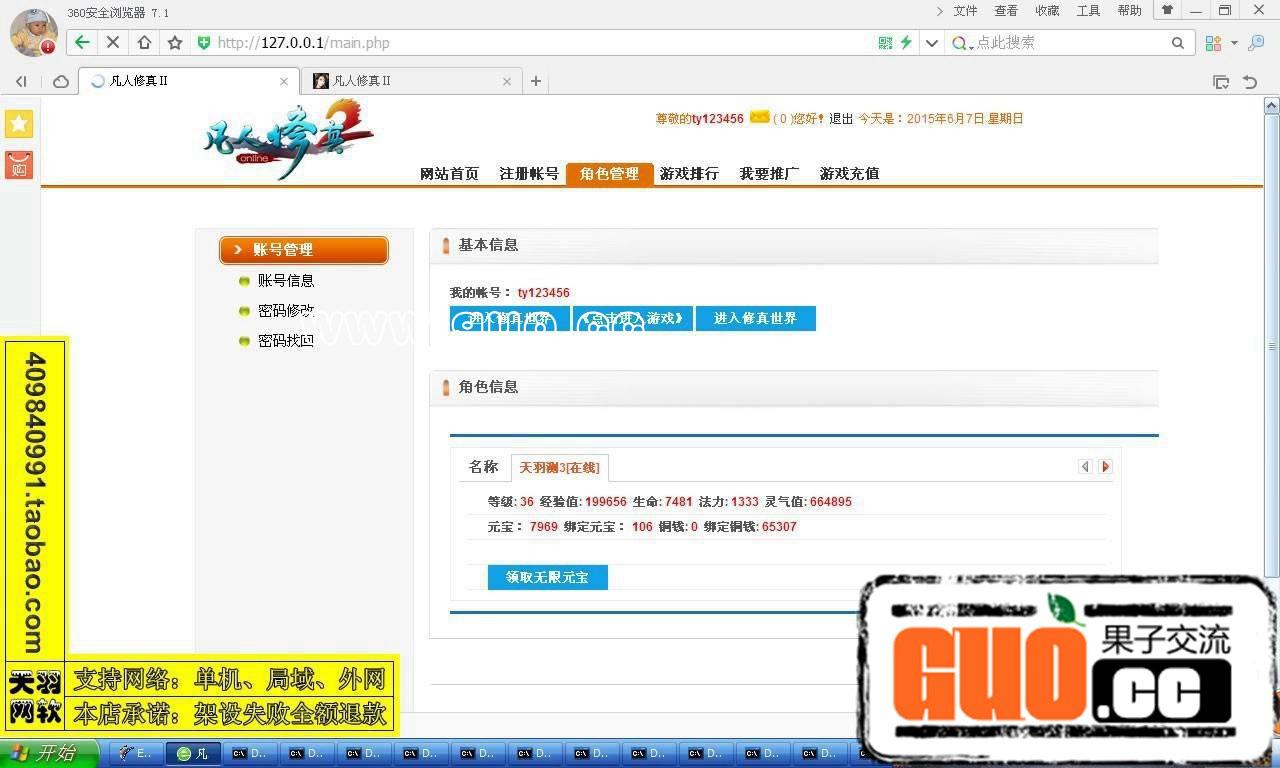The width and height of the screenshot is (1280, 768).
Task: Open the yellow star favorites sidebar icon
Action: coord(19,124)
